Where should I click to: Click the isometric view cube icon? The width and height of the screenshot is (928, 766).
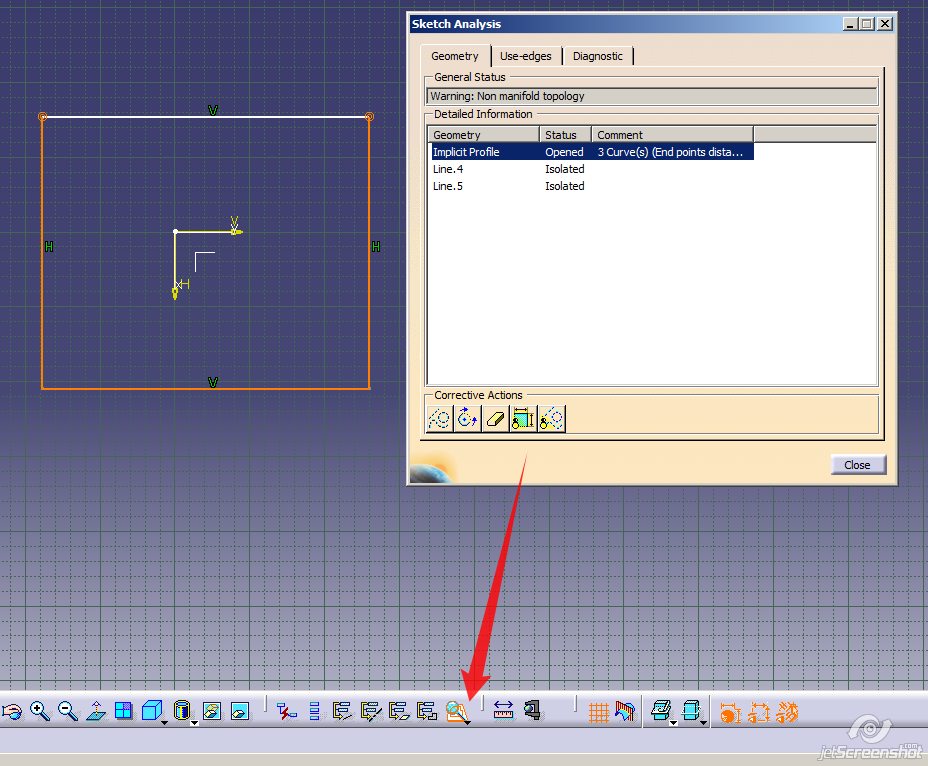(152, 710)
